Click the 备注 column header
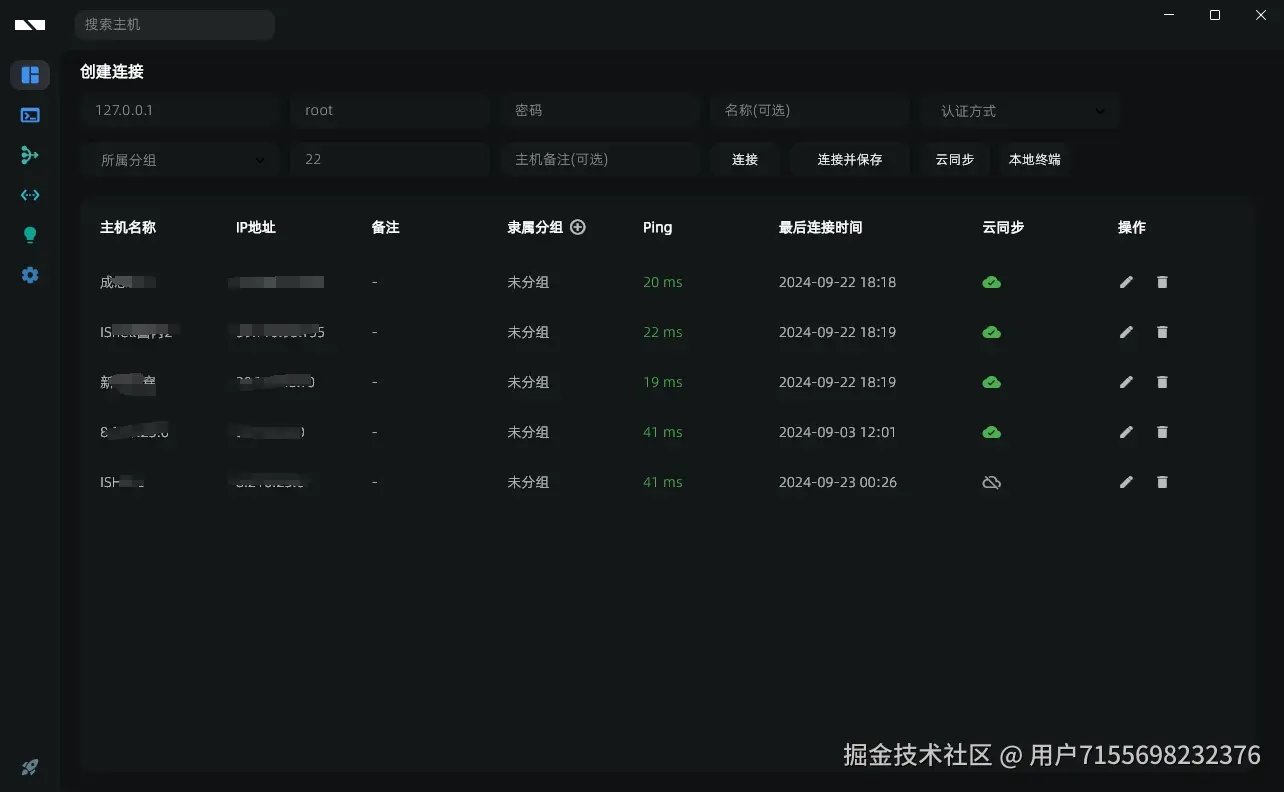The width and height of the screenshot is (1284, 792). pos(385,227)
